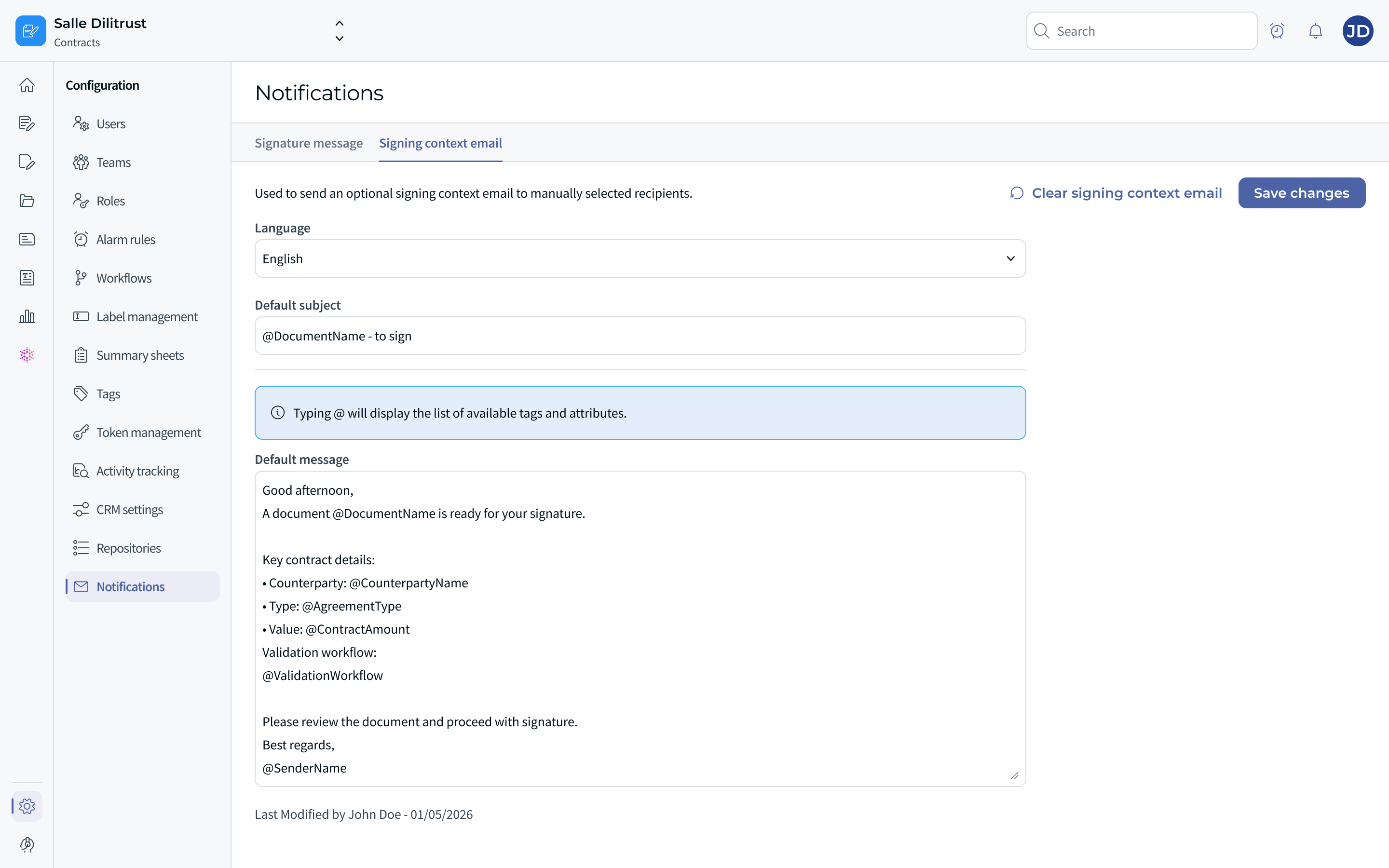Click the alarm clock icon in header
This screenshot has height=868, width=1389.
coord(1277,31)
